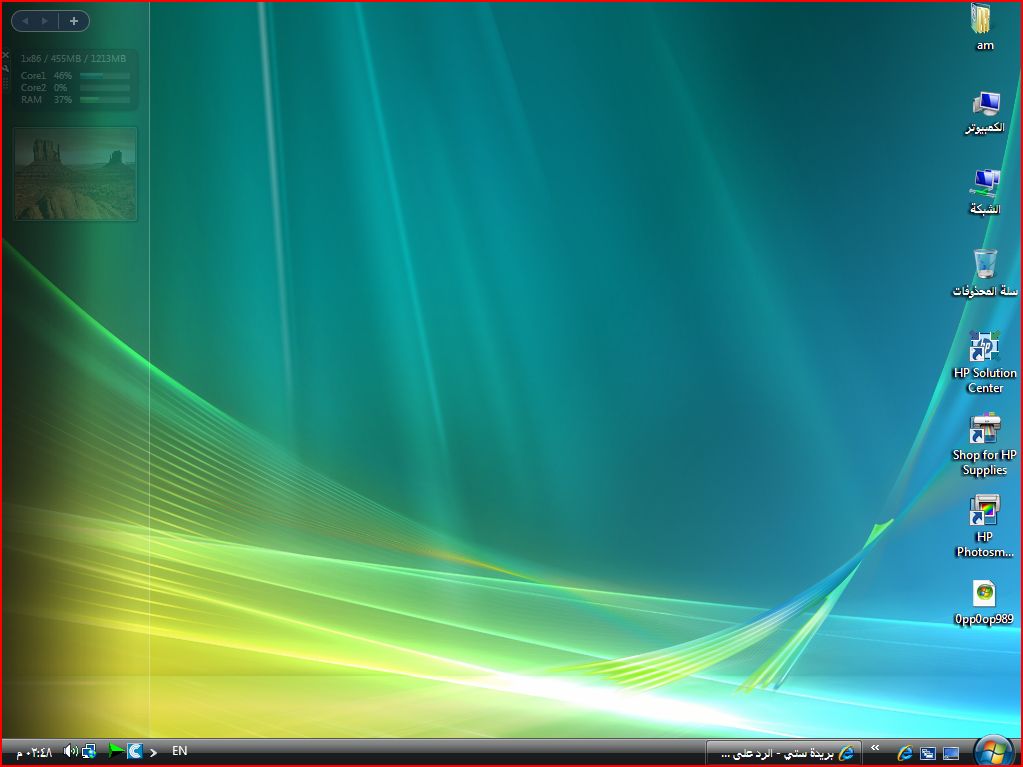Click the RAM usage bar
This screenshot has height=767, width=1023.
tap(104, 100)
